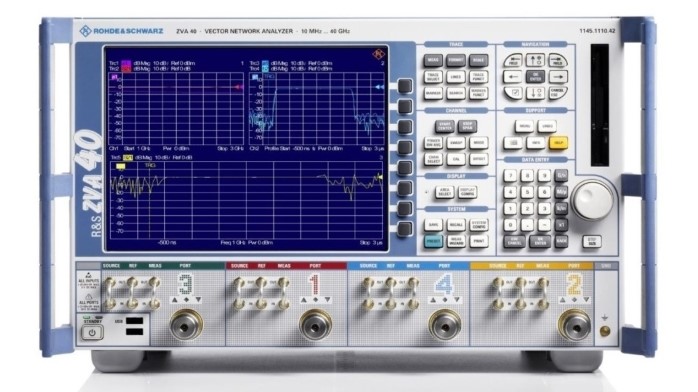Push the SCALE trace key
Screen dimensions: 698x392
coord(479,61)
